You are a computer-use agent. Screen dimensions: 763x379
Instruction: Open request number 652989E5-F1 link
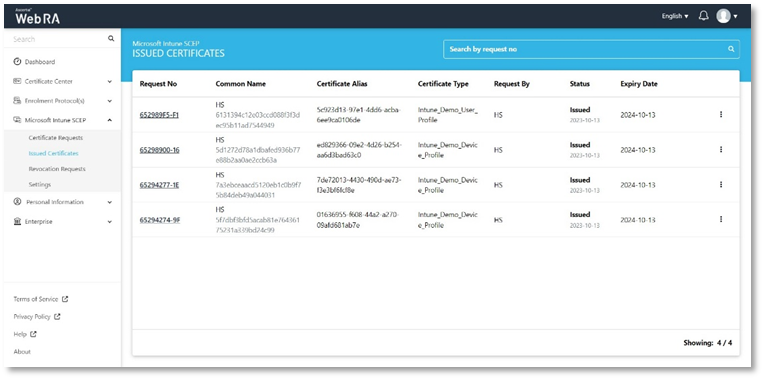click(159, 115)
